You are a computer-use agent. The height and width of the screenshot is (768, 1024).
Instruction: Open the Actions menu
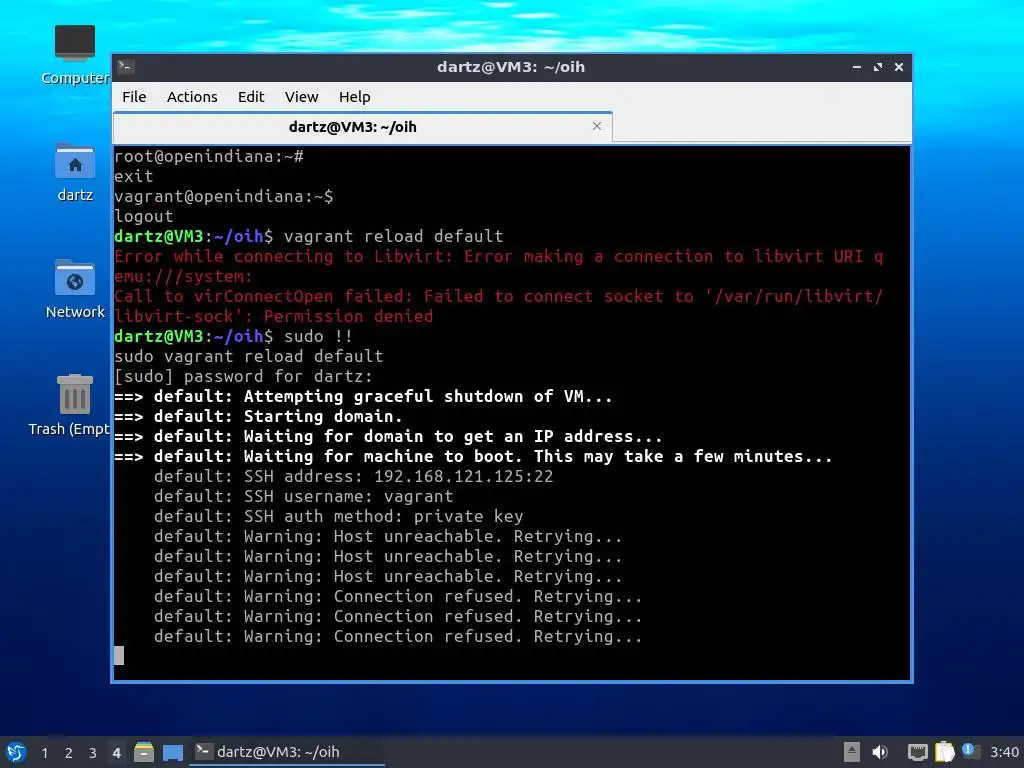click(x=192, y=97)
